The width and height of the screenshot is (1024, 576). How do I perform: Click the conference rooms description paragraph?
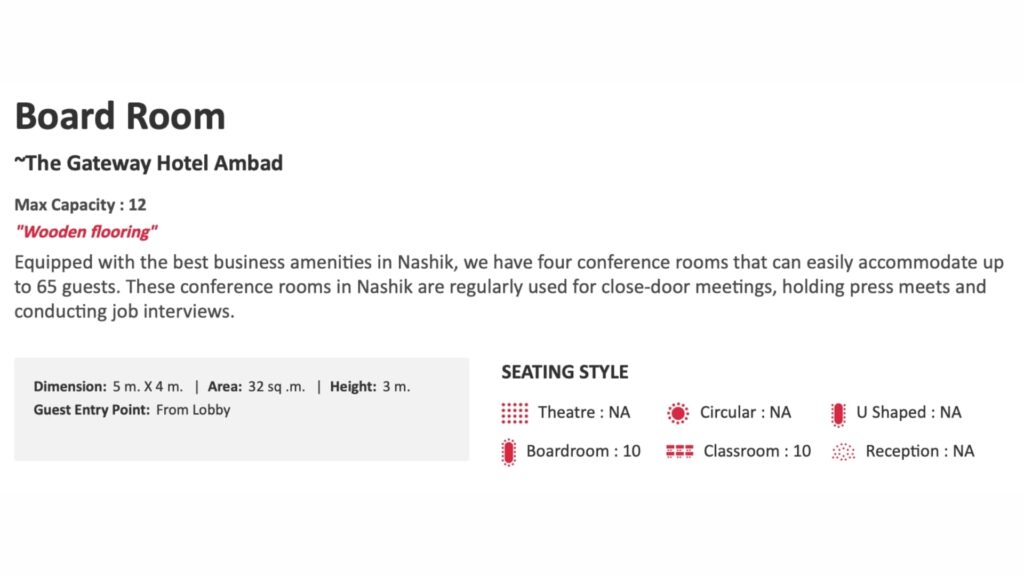500,286
